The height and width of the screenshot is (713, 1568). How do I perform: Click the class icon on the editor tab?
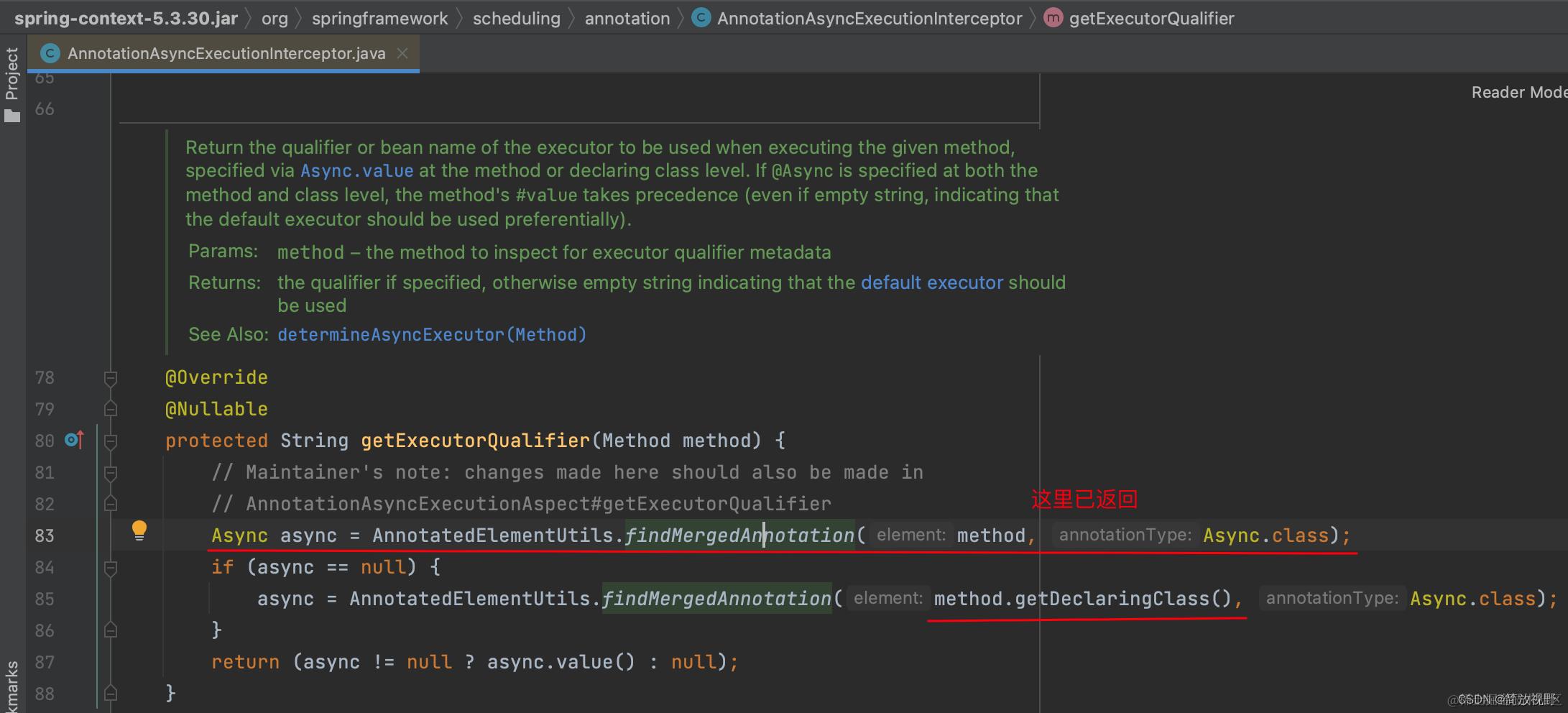(x=50, y=52)
